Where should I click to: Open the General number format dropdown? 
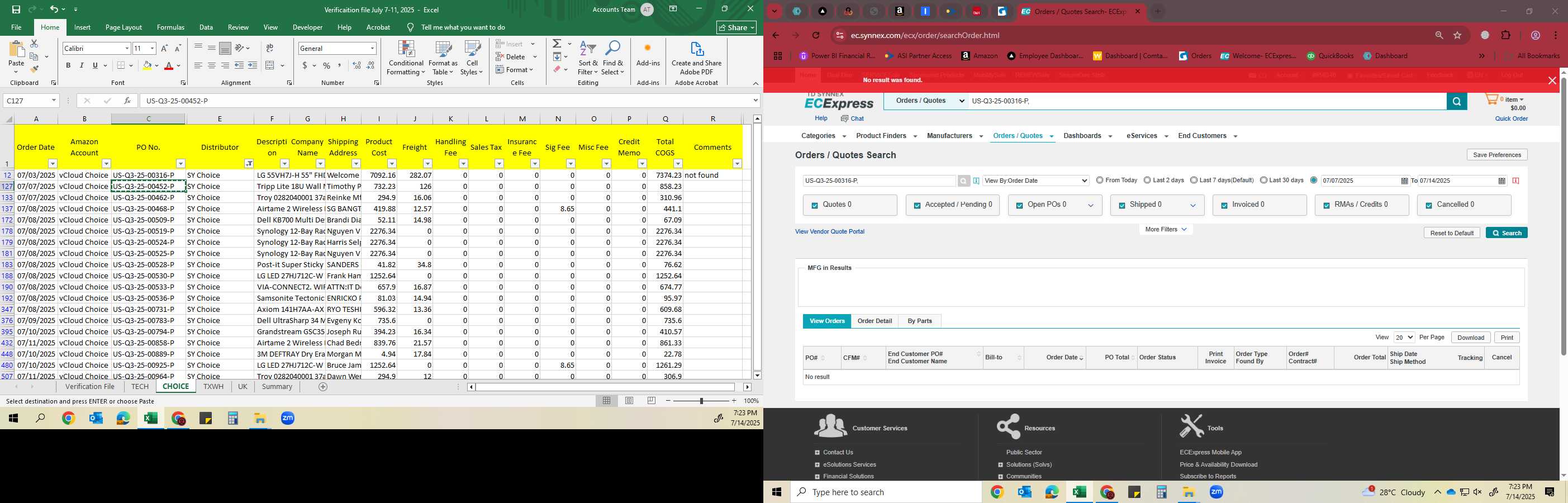372,48
